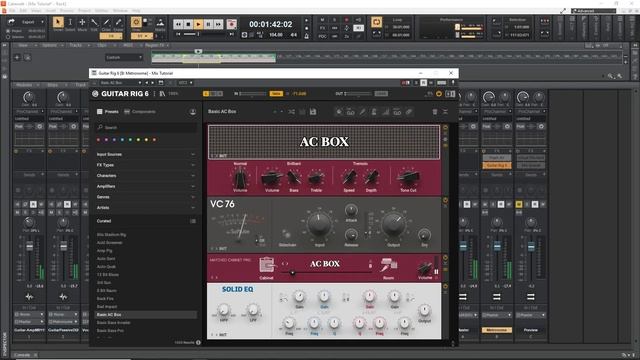
Task: Collapse all rack components icon
Action: (445, 111)
